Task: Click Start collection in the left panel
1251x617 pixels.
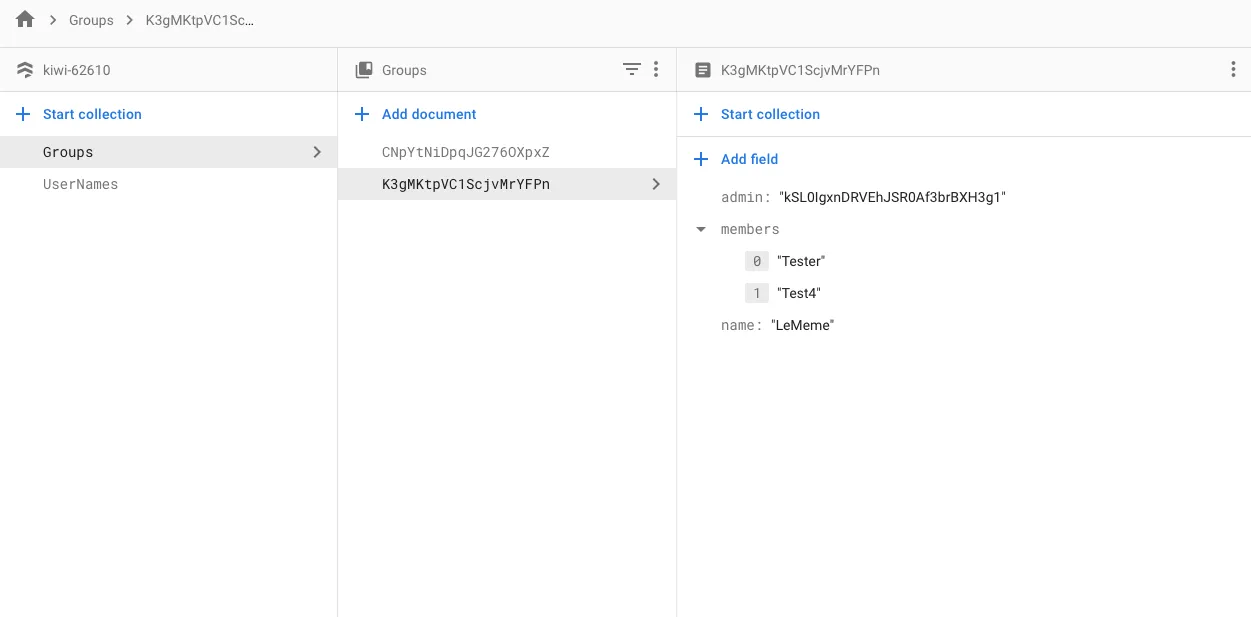Action: [92, 114]
